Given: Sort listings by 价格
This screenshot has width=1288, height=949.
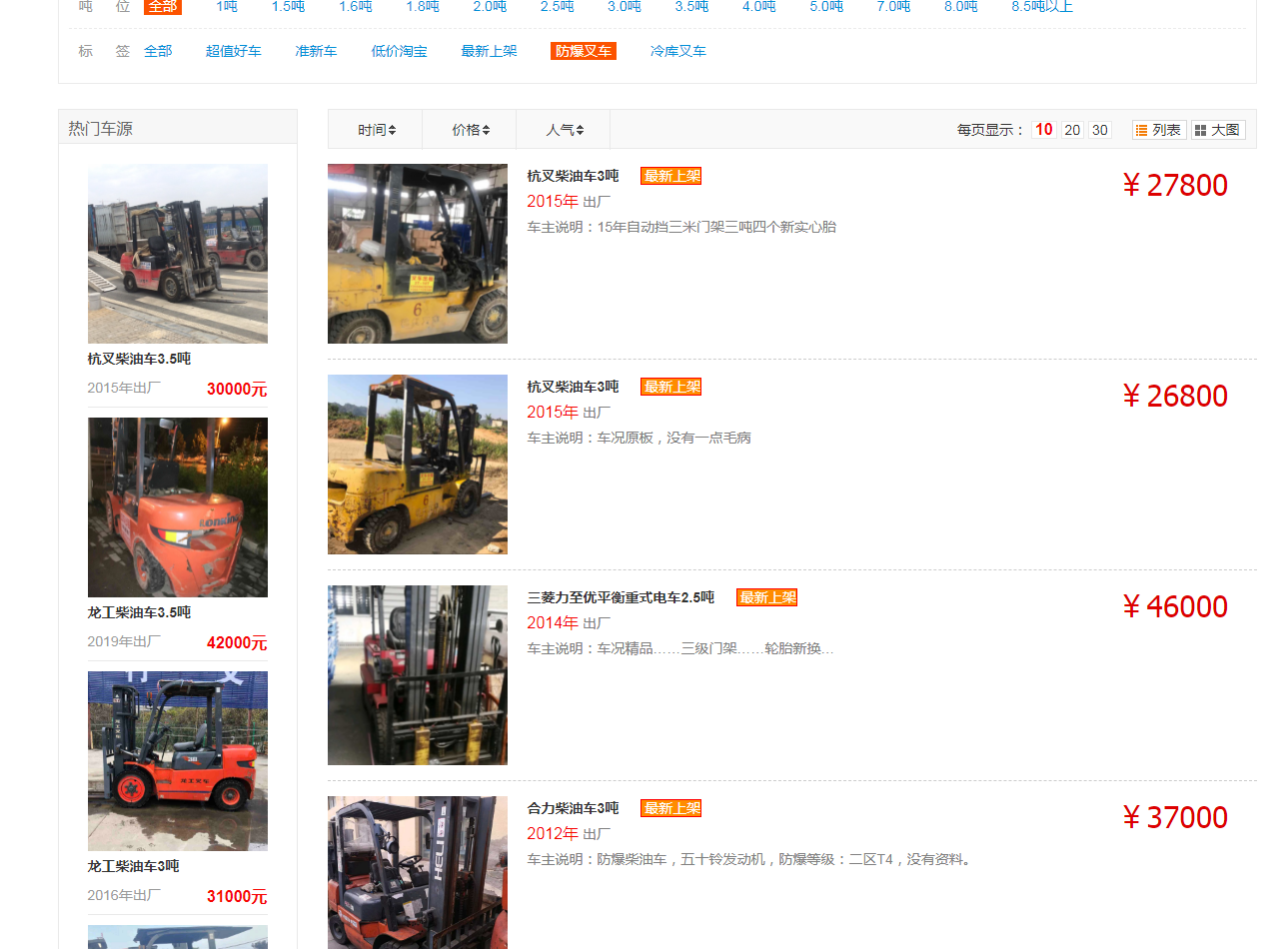Looking at the screenshot, I should coord(470,130).
